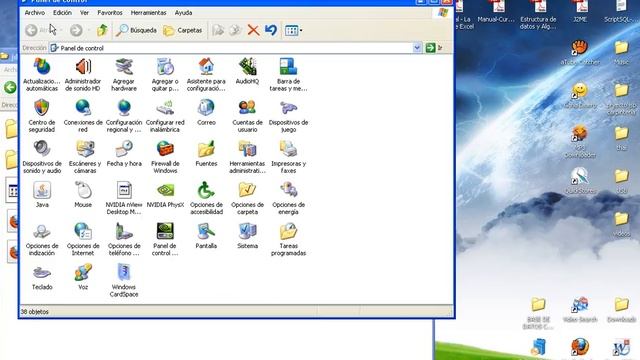Select the Music folder on desktop
Image resolution: width=640 pixels, height=360 pixels.
pos(621,53)
